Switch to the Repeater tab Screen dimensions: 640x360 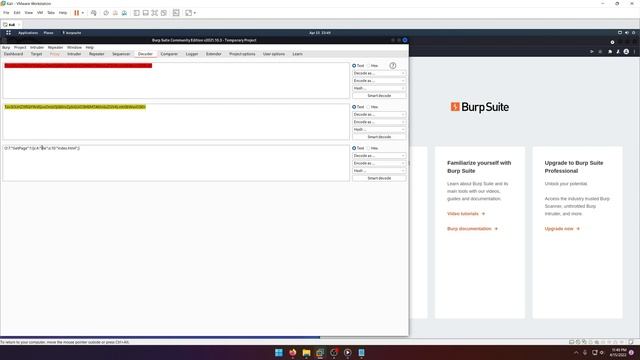tap(97, 54)
